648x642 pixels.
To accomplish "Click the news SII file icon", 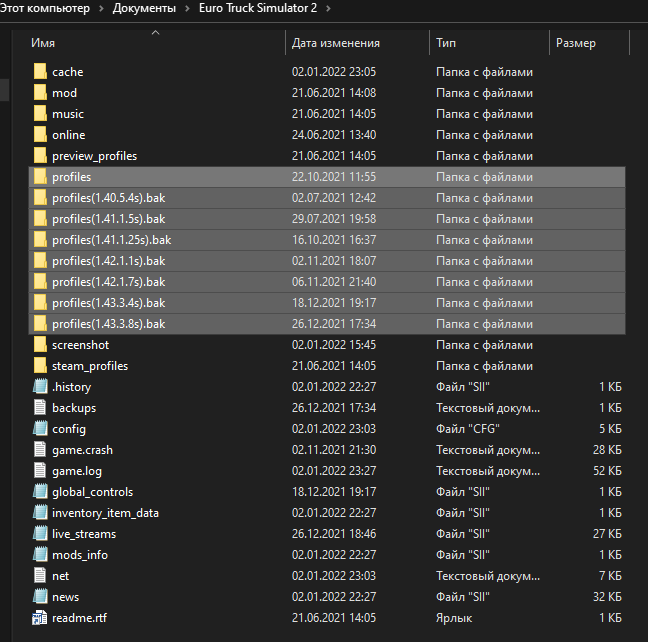I will (x=40, y=597).
